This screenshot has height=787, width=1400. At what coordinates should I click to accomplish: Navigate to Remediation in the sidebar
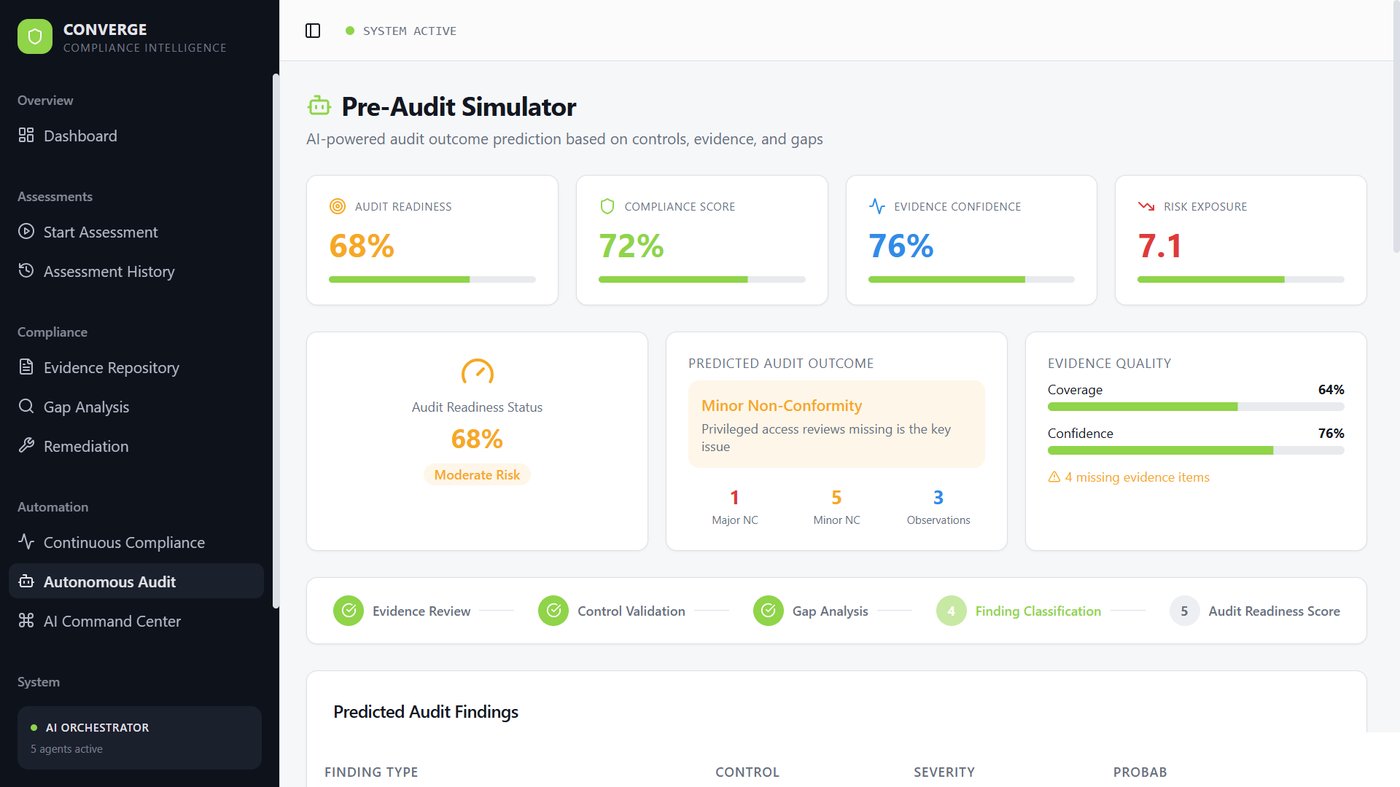pos(136,445)
